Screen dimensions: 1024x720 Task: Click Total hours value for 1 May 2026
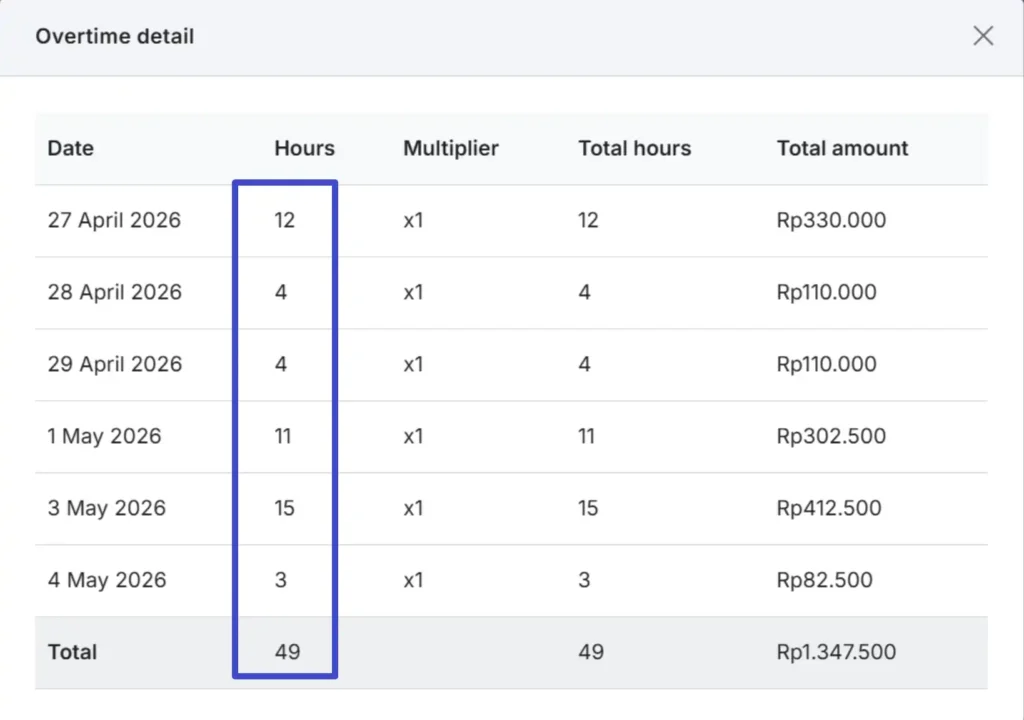click(x=586, y=436)
